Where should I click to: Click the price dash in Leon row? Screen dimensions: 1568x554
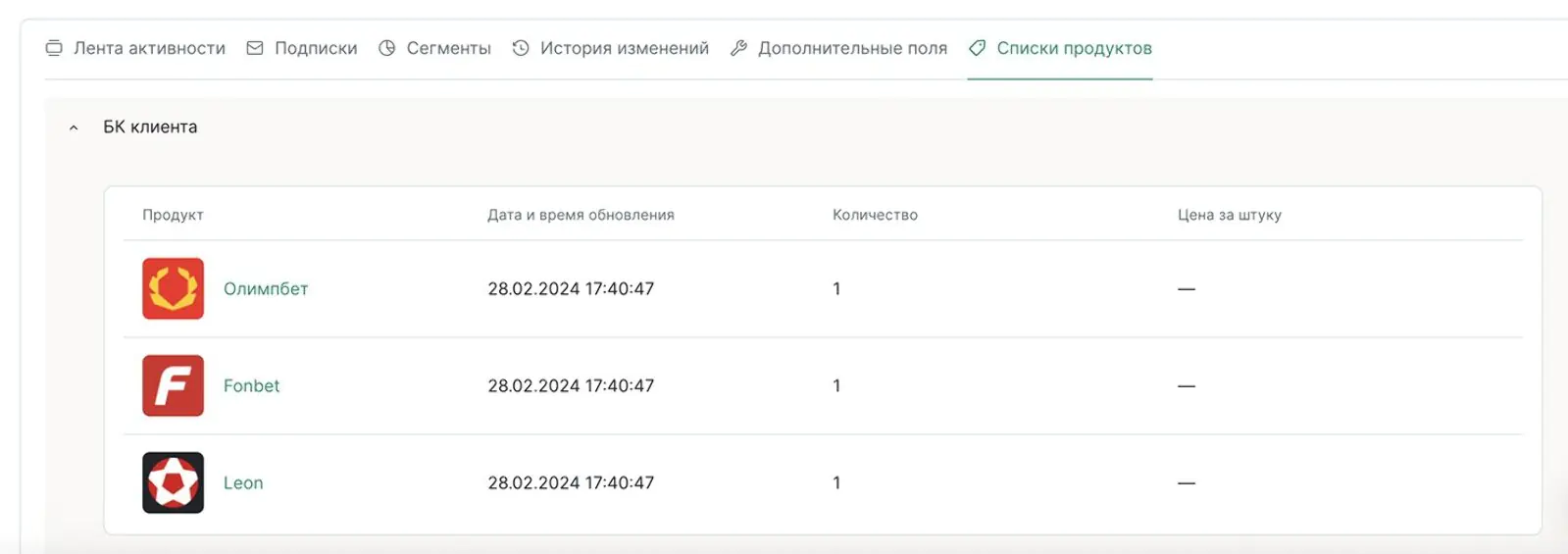(x=1187, y=483)
